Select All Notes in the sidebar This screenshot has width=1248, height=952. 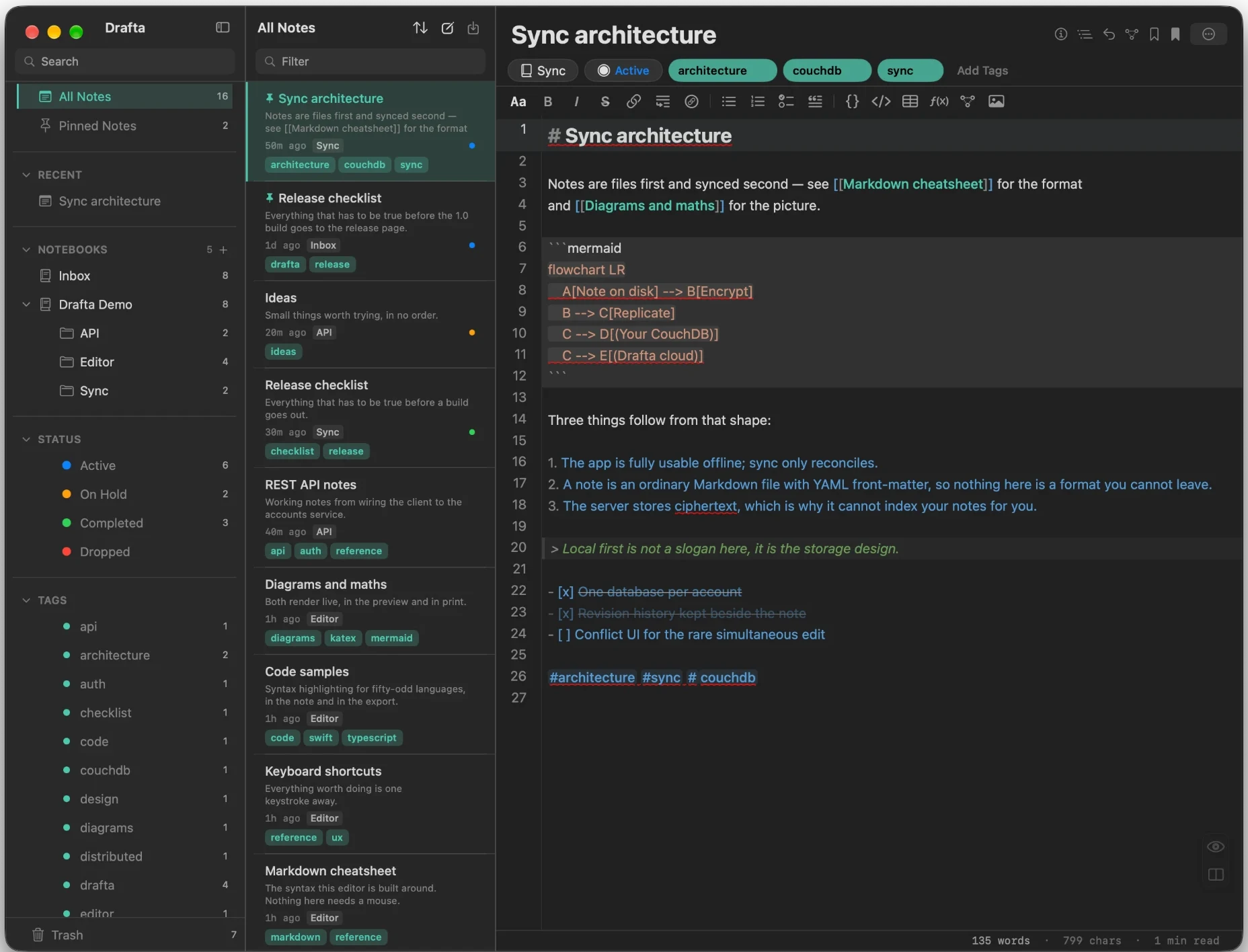(x=124, y=96)
